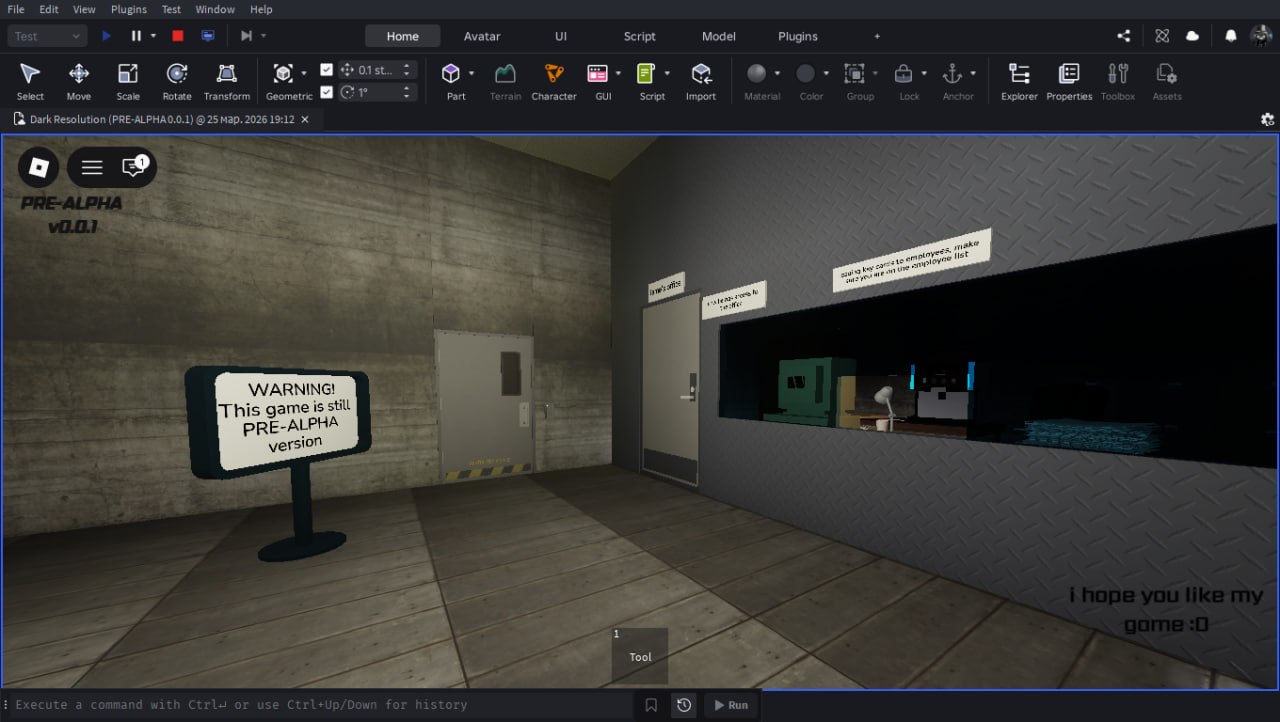Open the Terrain editor
Viewport: 1280px width, 722px height.
(505, 81)
